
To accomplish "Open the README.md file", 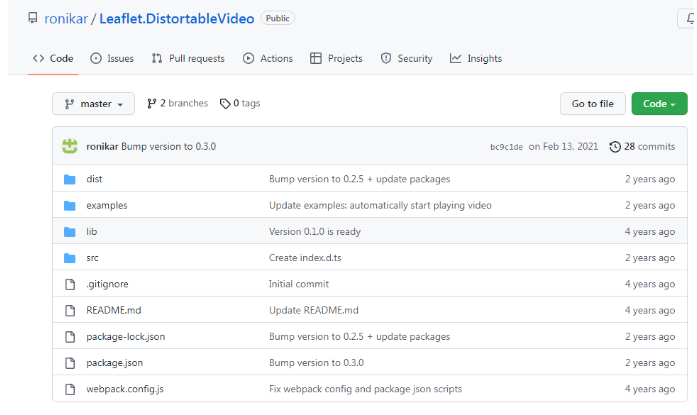I will 114,310.
